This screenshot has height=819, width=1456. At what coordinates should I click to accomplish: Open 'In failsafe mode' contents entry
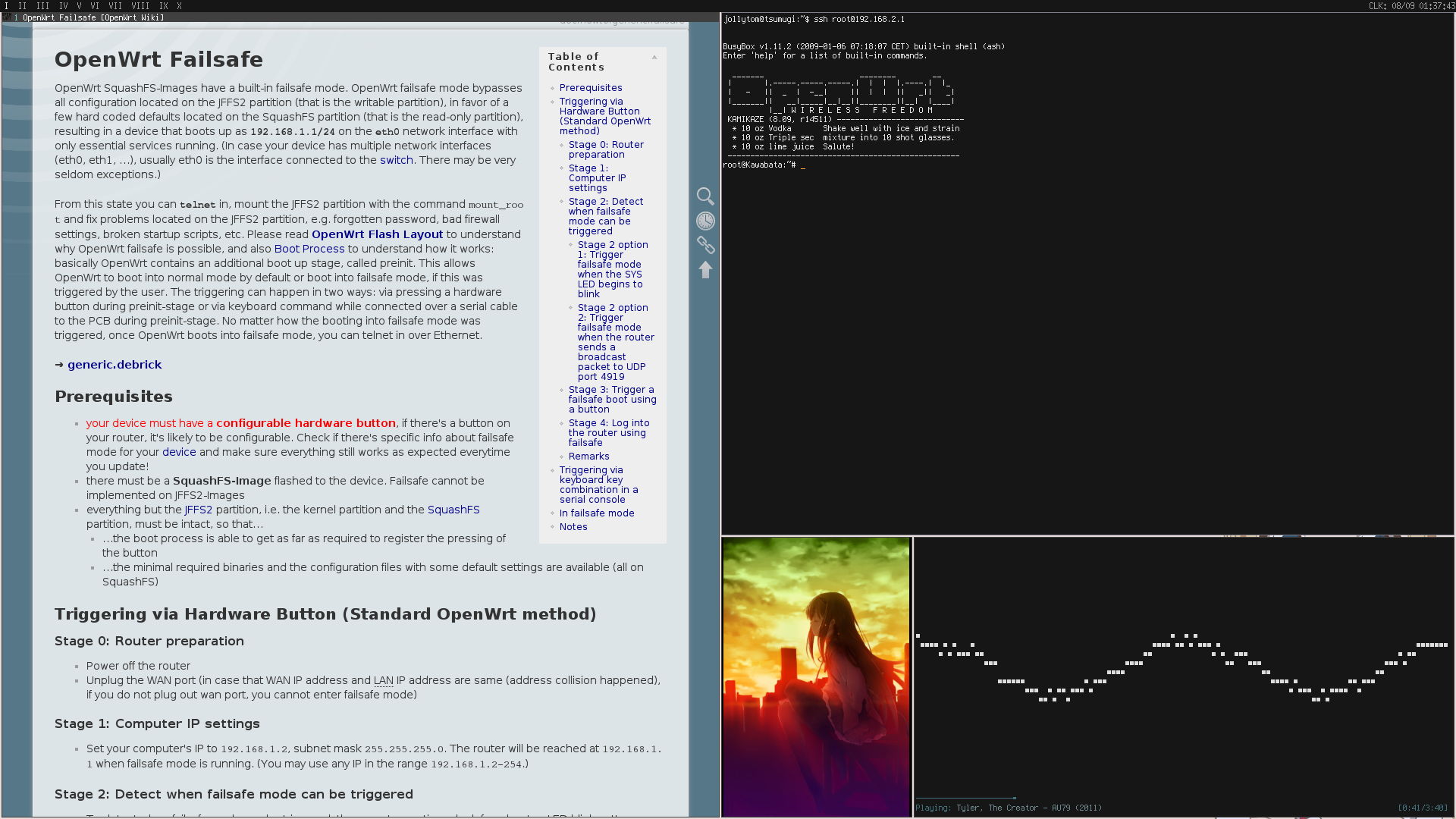pyautogui.click(x=596, y=513)
